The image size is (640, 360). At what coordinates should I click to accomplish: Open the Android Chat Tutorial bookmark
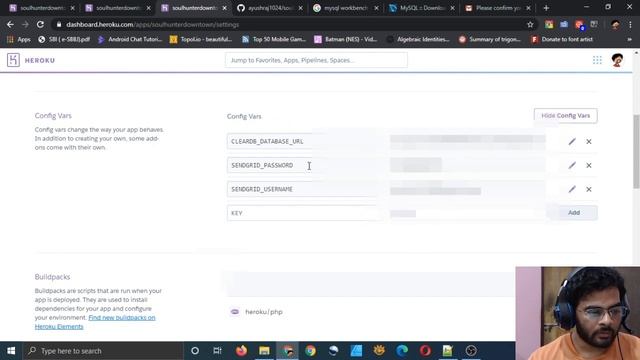[130, 39]
